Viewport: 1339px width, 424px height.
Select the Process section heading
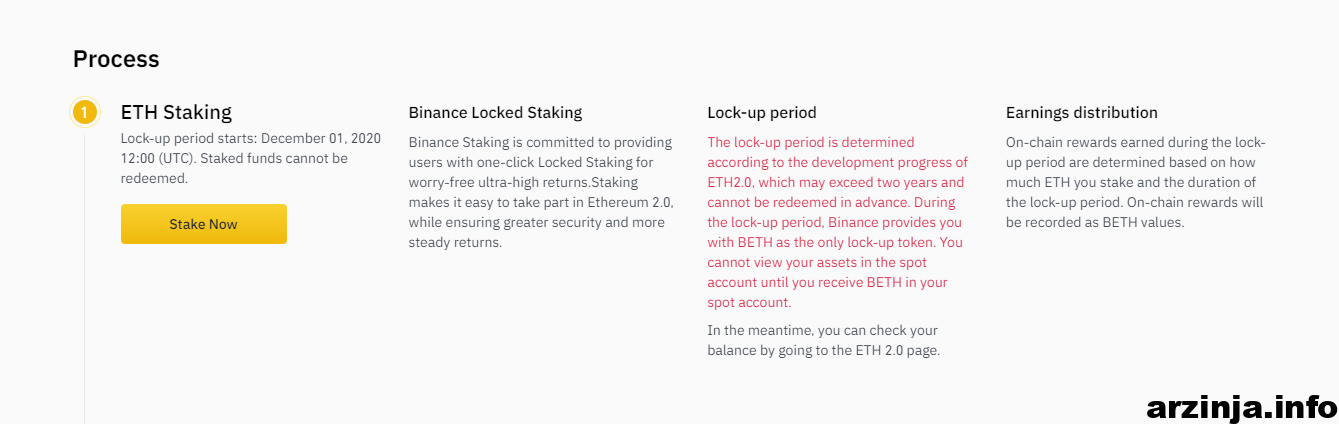[x=116, y=59]
